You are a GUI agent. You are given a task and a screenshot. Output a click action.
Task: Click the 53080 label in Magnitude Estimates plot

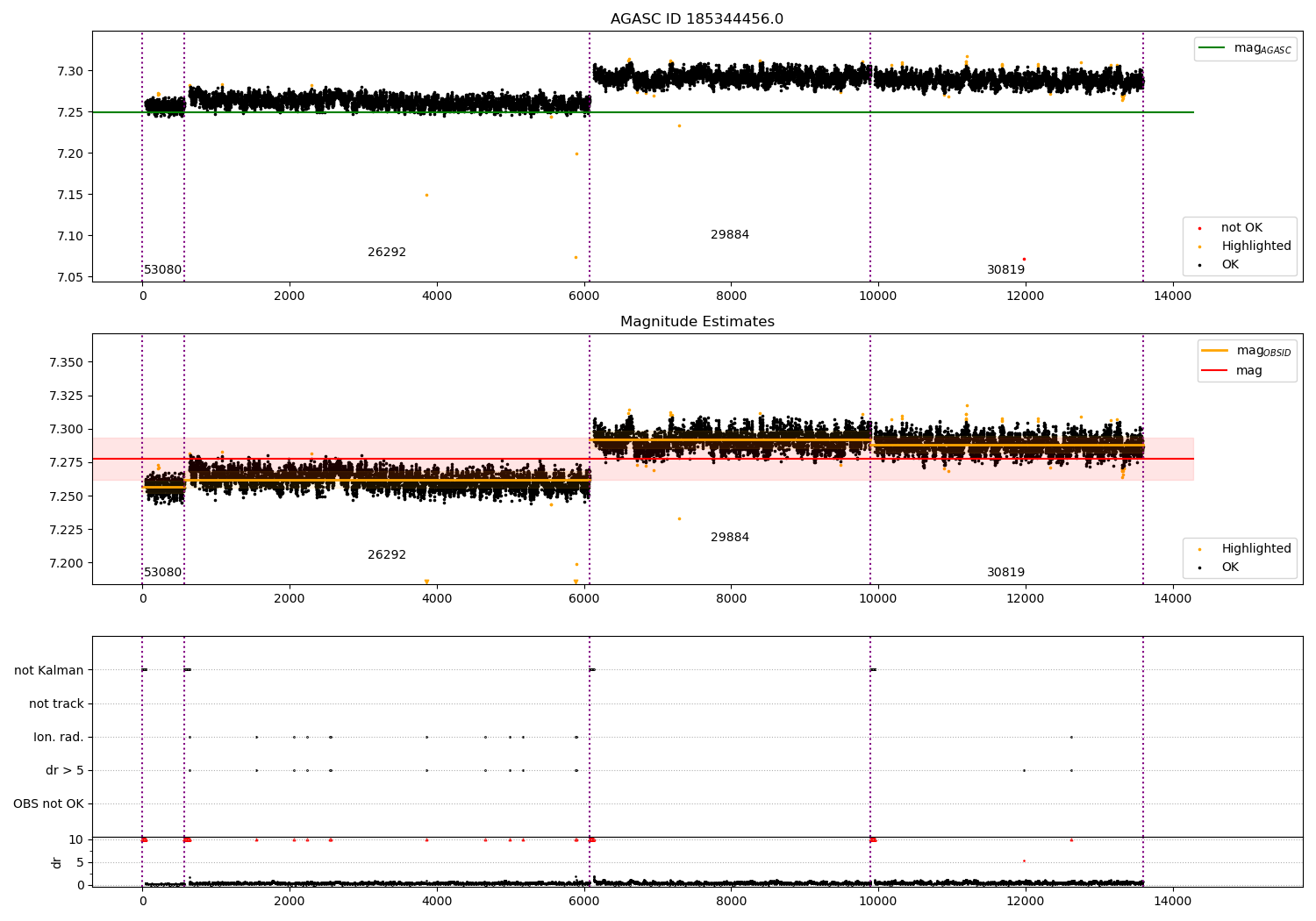click(x=163, y=573)
